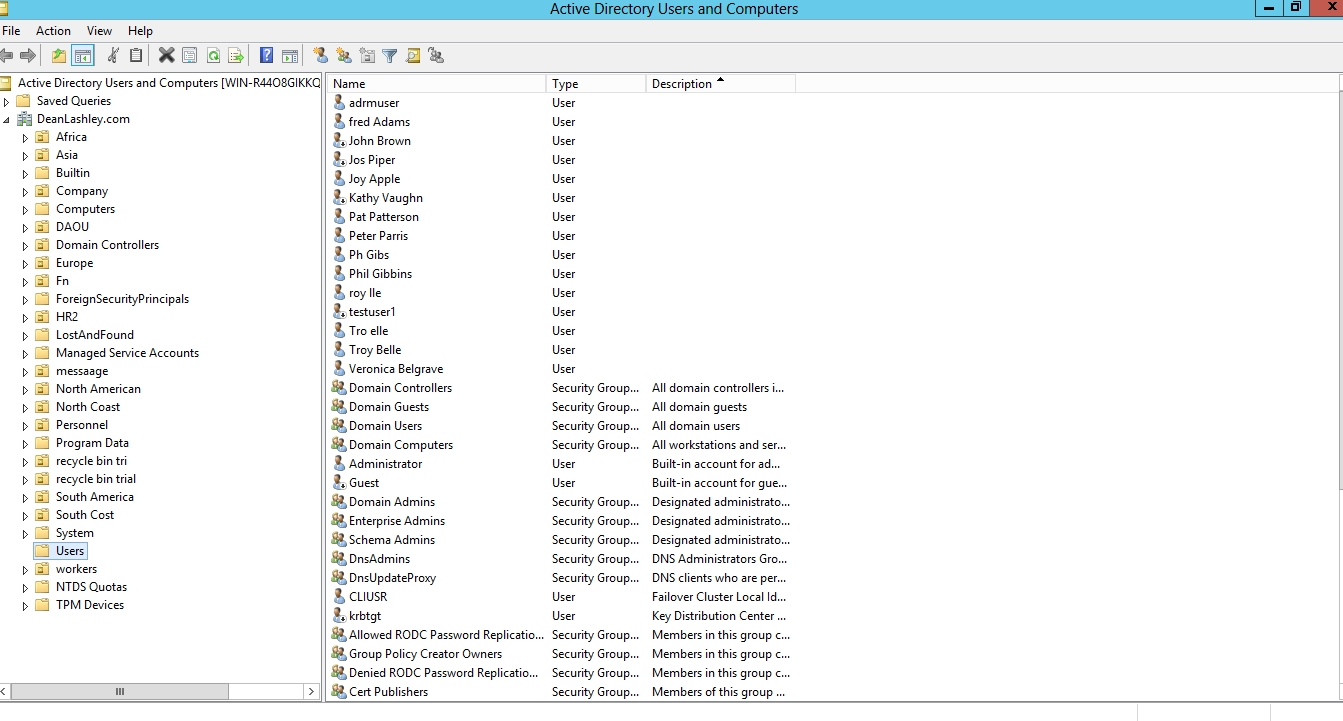Click Add to group toolbar icon
This screenshot has height=721, width=1343.
tap(436, 56)
